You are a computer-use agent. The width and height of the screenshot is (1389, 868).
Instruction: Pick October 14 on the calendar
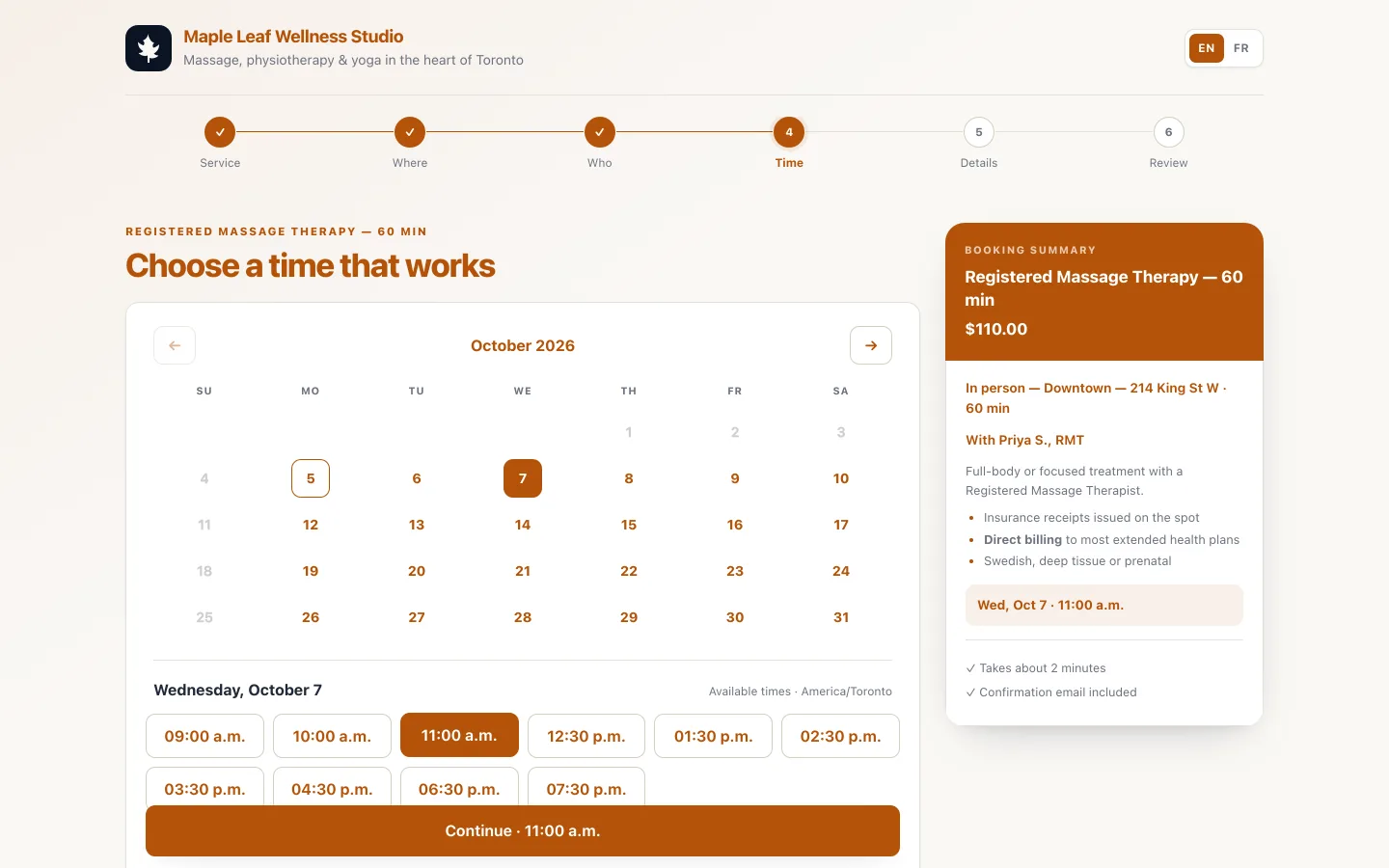523,525
